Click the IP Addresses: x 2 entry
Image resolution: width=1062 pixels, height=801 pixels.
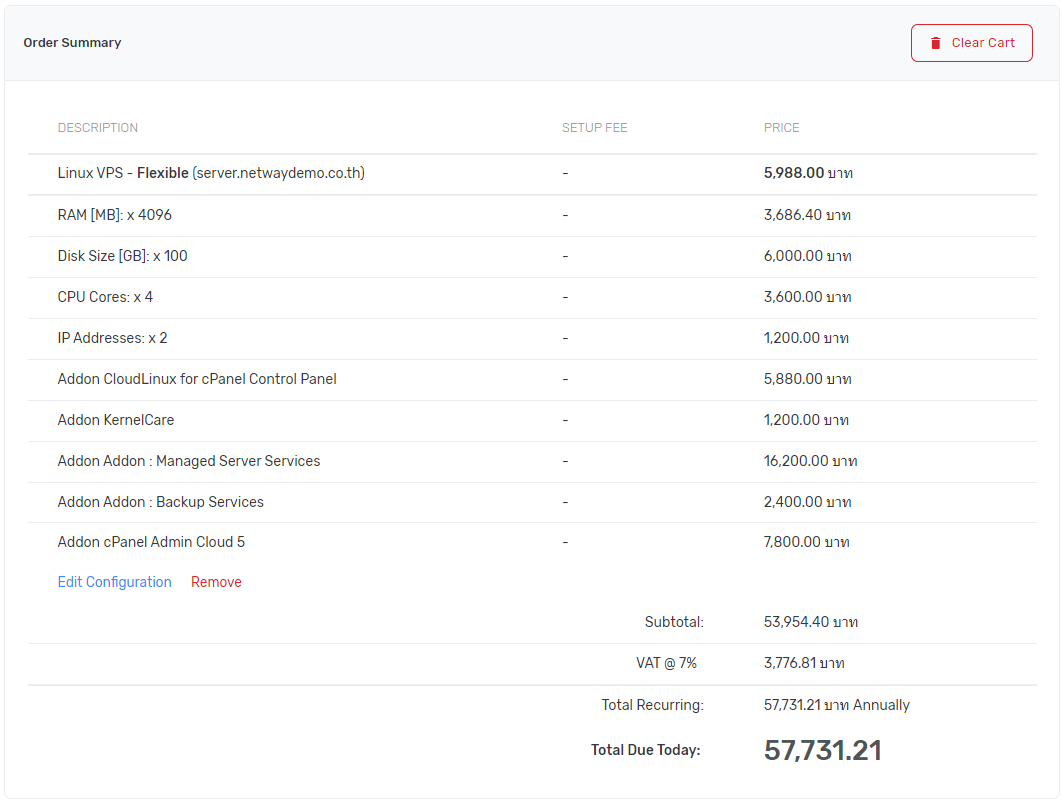click(x=112, y=338)
